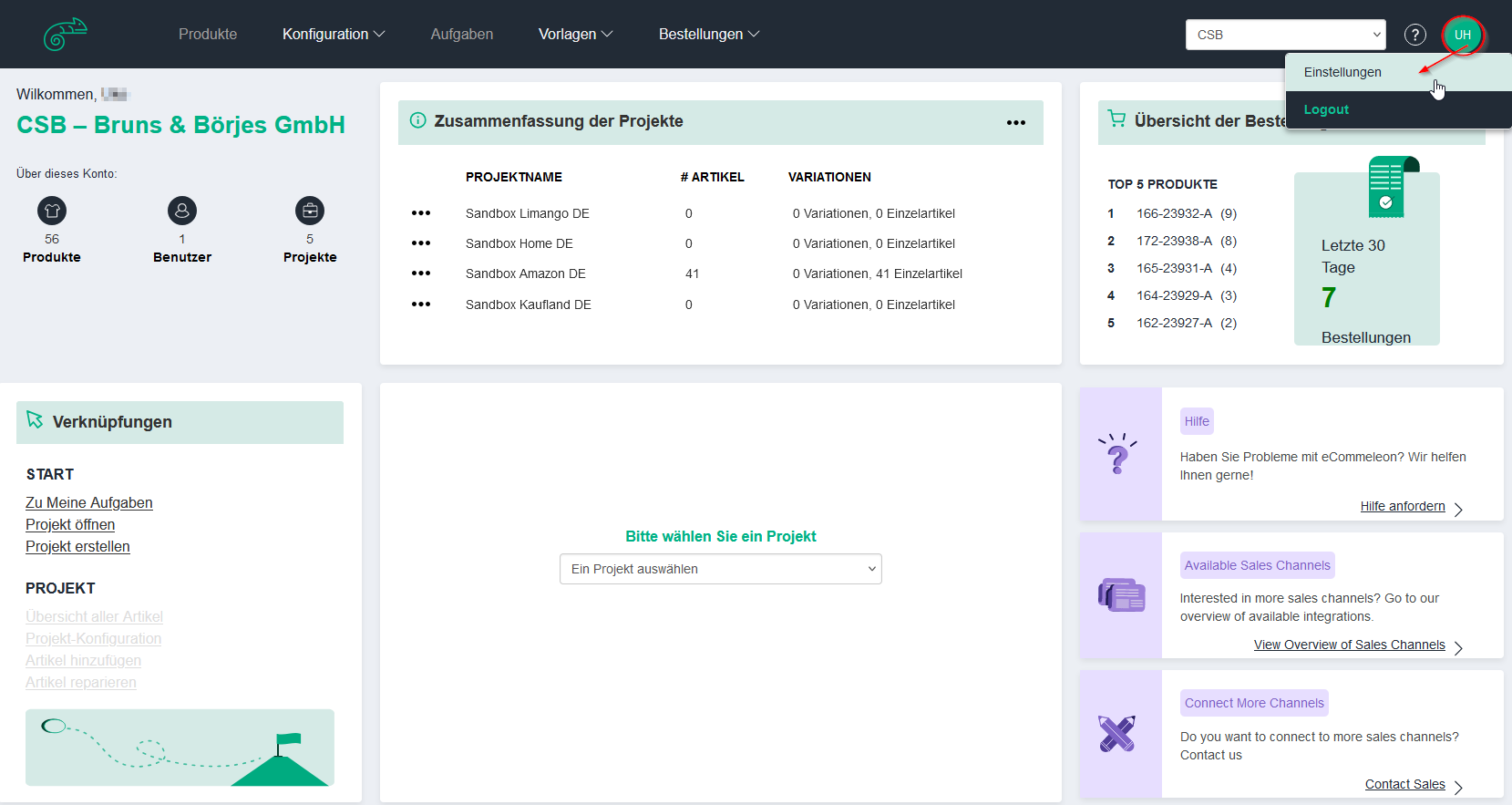
Task: Click the Projekte briefcase icon
Action: [x=310, y=211]
